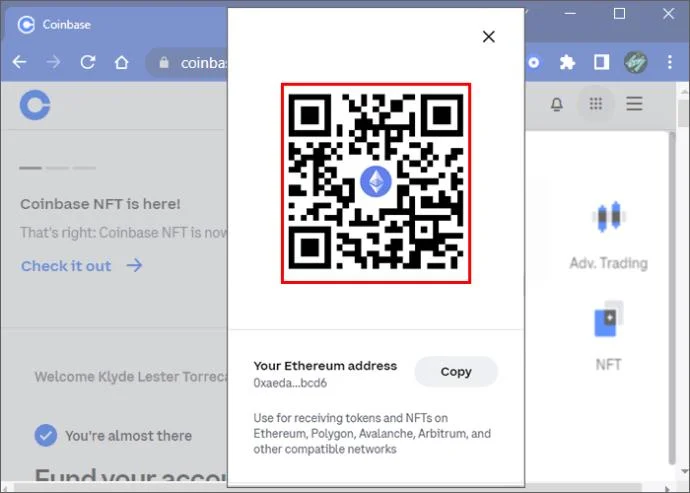Open the browser three-dot menu

pos(669,62)
